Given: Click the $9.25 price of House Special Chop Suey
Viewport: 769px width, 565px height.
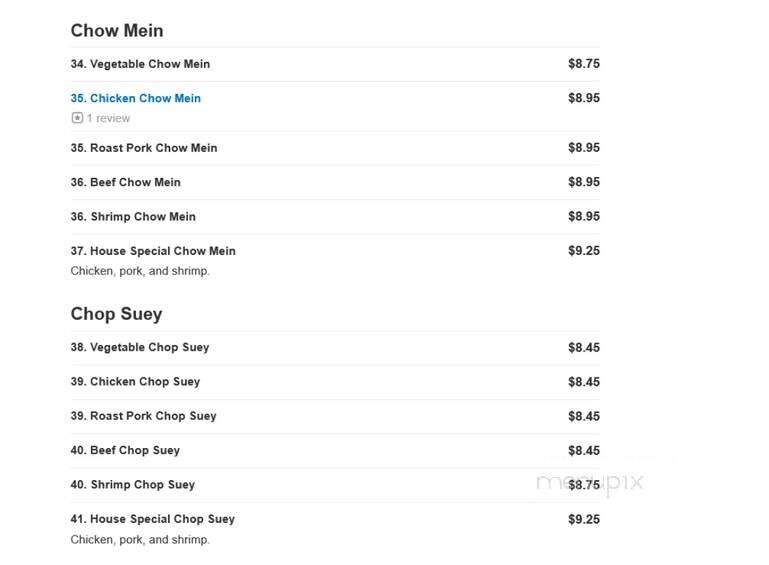Looking at the screenshot, I should pyautogui.click(x=584, y=519).
